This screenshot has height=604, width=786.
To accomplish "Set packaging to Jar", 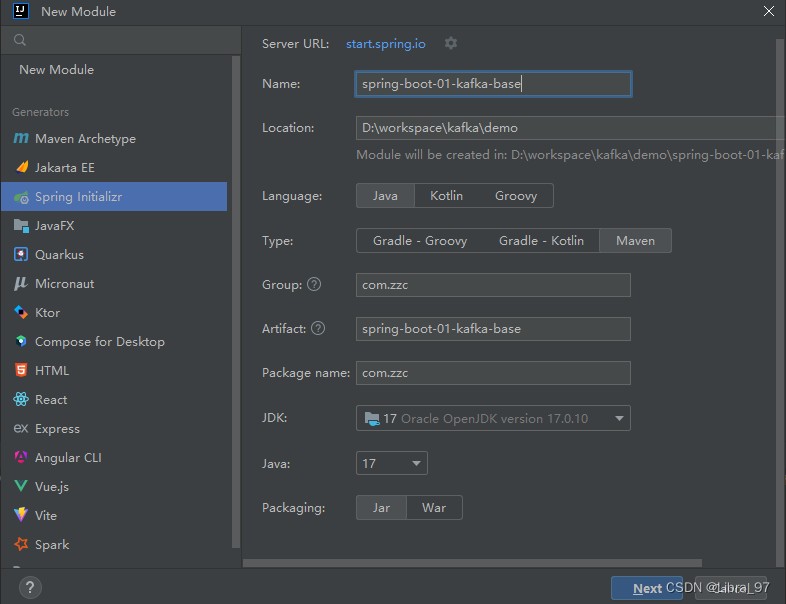I will pyautogui.click(x=381, y=508).
